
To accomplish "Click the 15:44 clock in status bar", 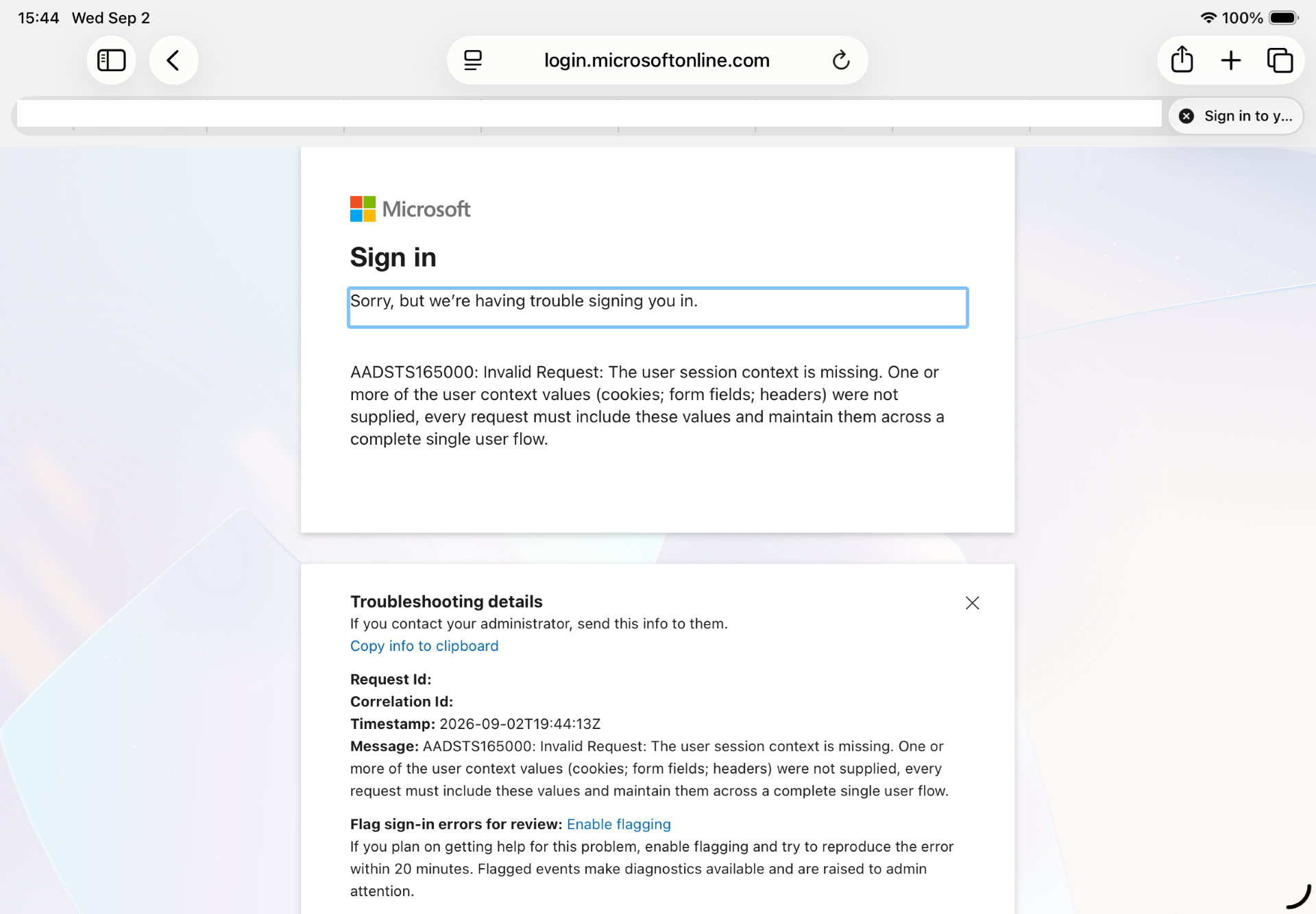I will point(38,18).
